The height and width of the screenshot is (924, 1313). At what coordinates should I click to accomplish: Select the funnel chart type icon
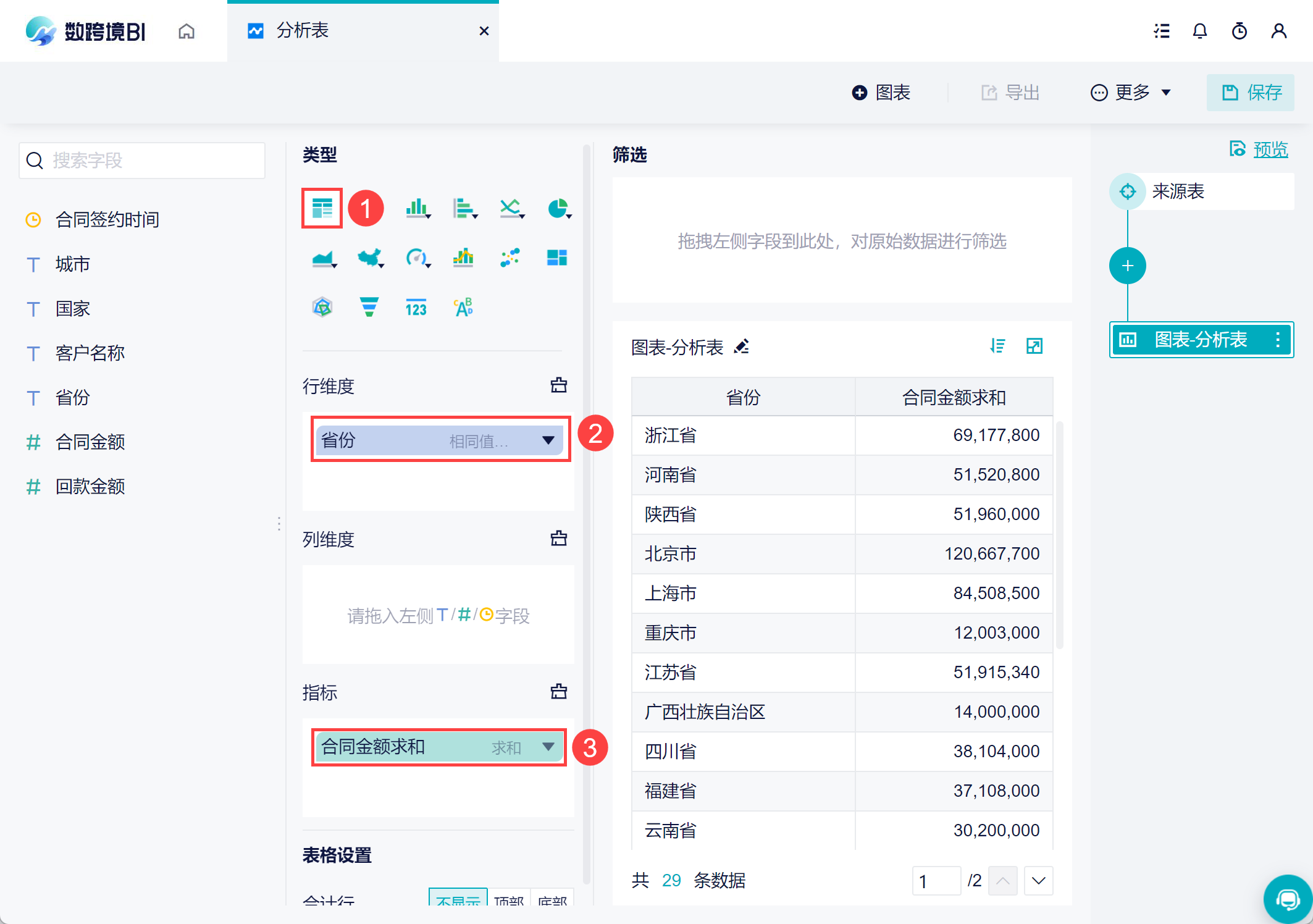click(369, 306)
